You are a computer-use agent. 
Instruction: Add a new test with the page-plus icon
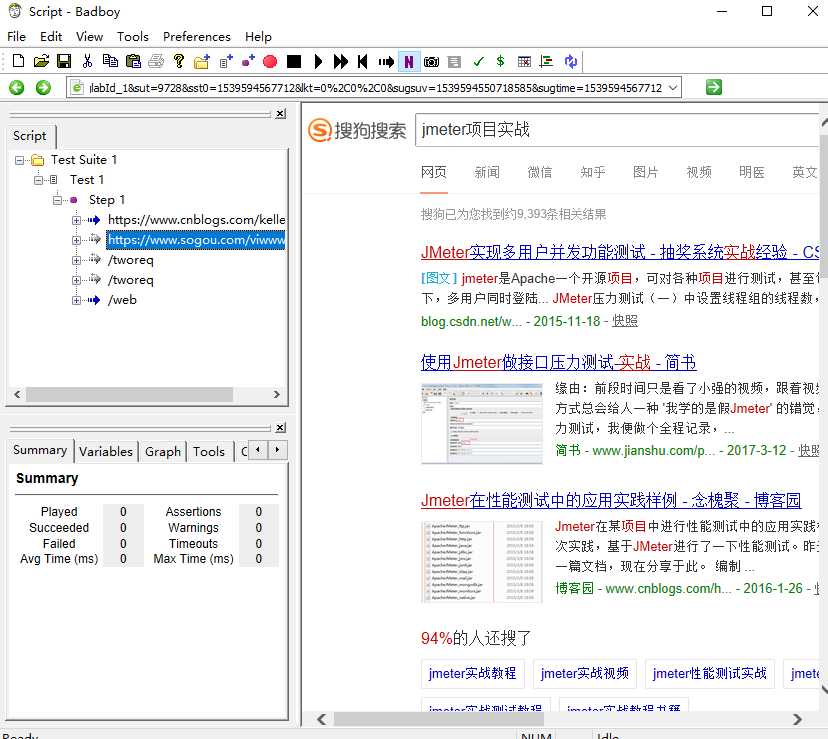226,61
